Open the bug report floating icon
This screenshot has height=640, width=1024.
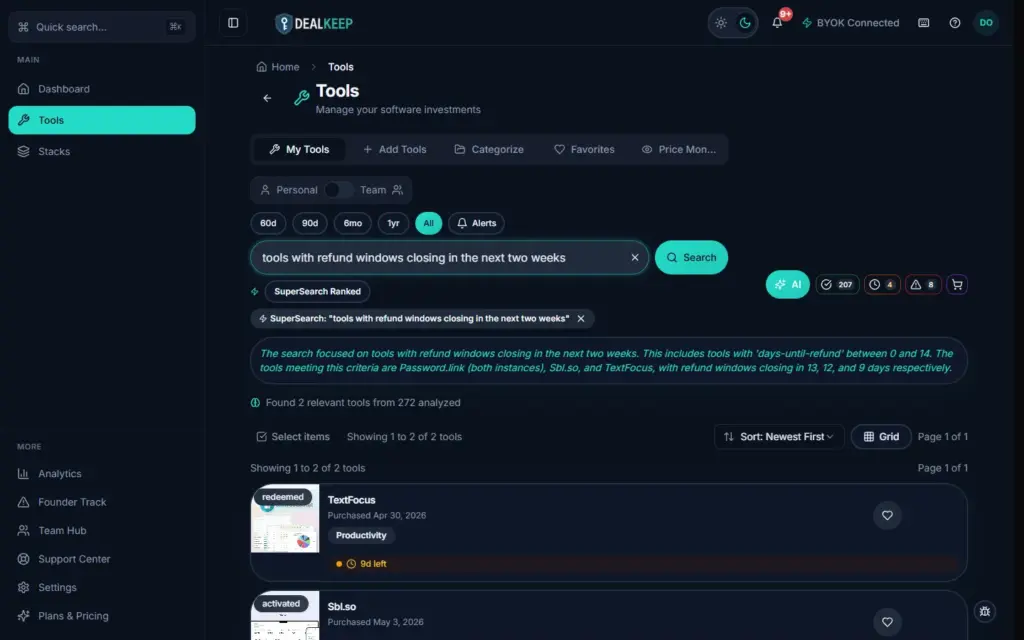pos(985,611)
